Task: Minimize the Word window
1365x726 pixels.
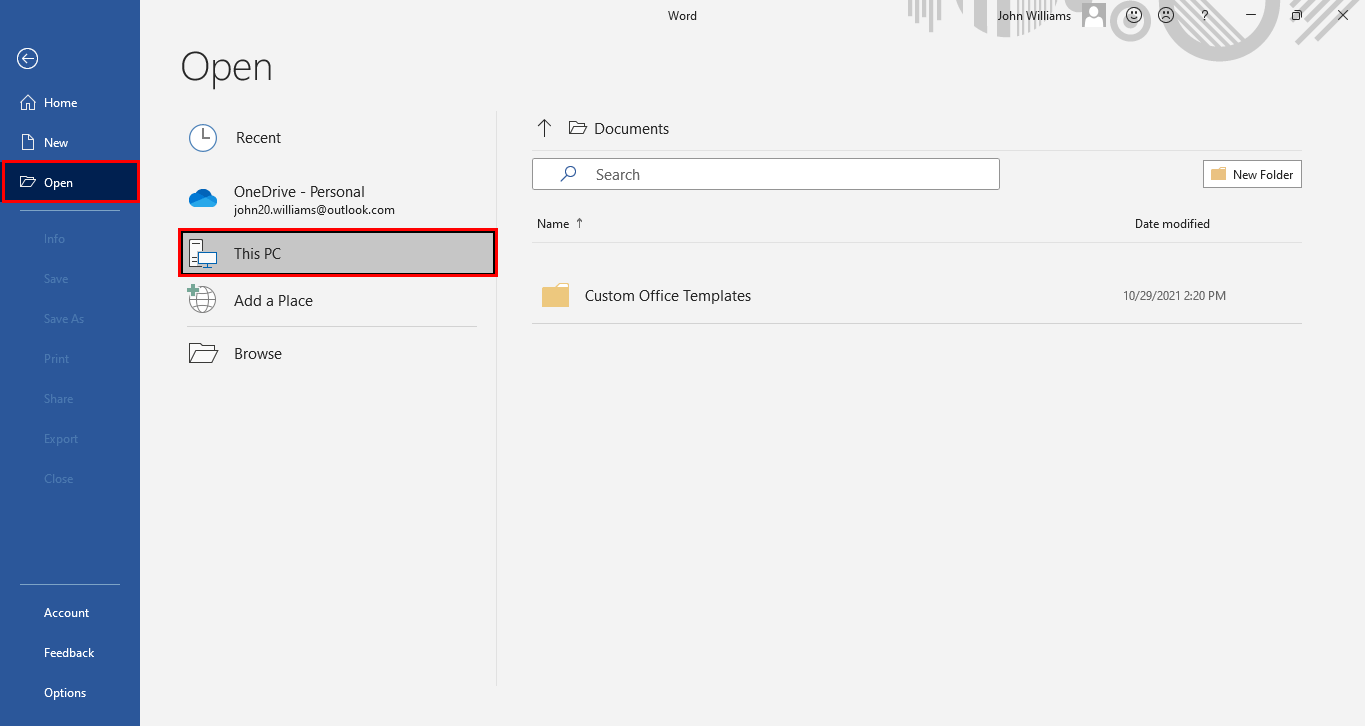Action: [1251, 16]
